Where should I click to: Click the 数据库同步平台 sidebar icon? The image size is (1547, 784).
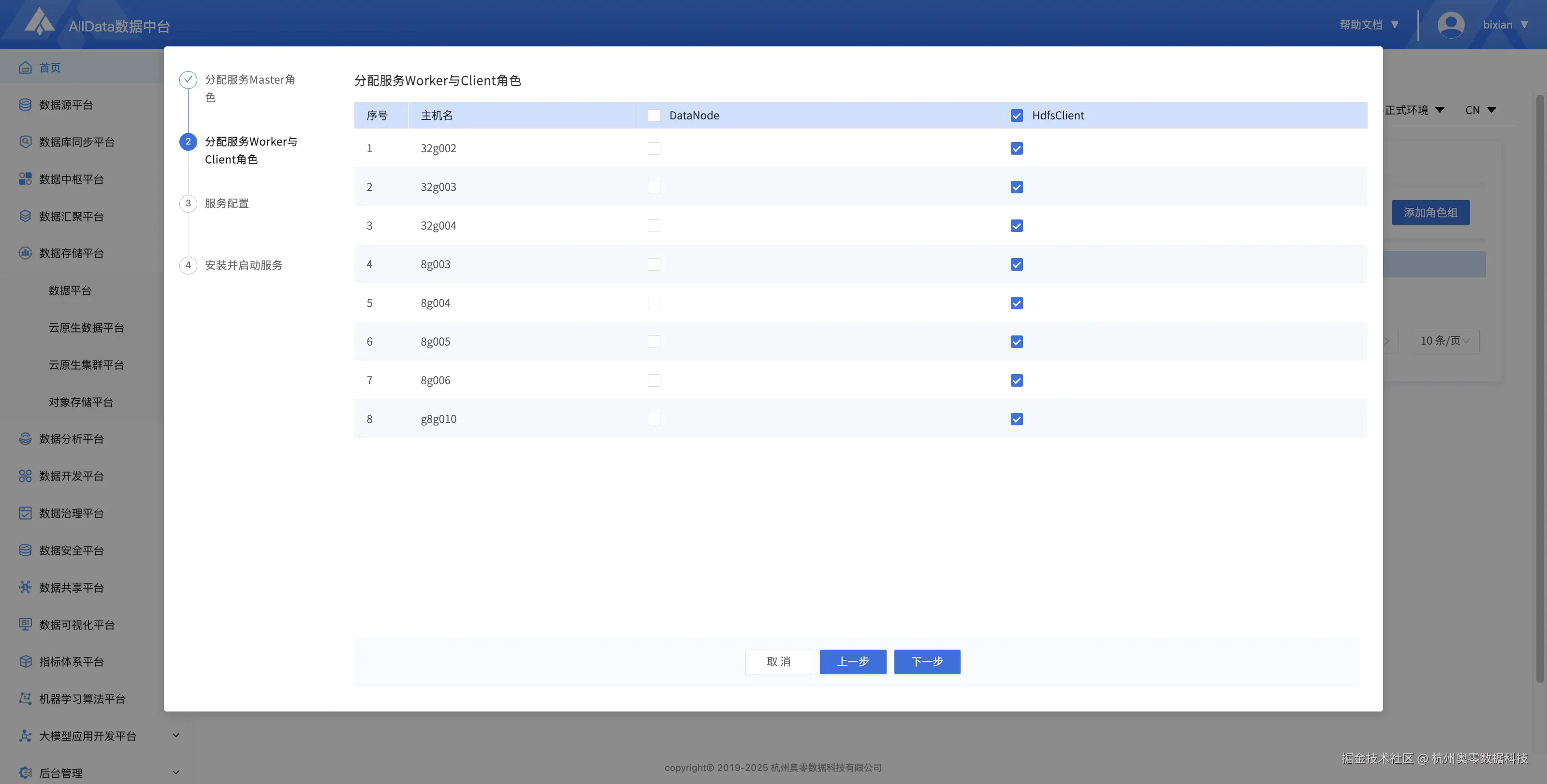(x=25, y=142)
